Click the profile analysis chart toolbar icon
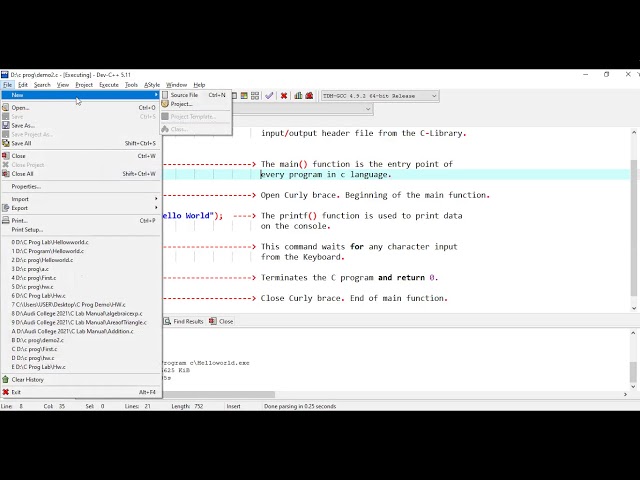 click(298, 96)
